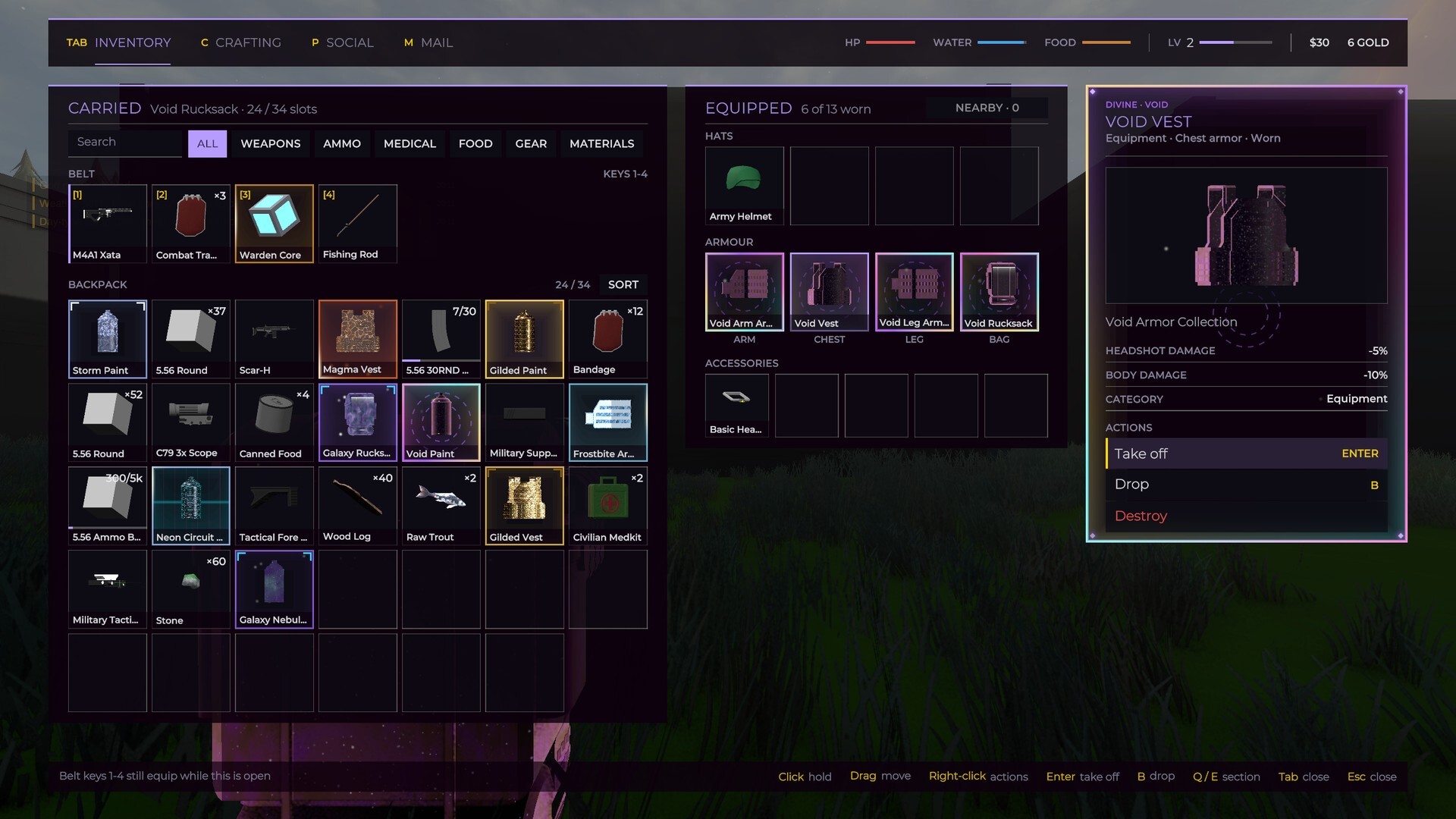Click the Wood Log stack
The width and height of the screenshot is (1456, 819).
pyautogui.click(x=358, y=506)
